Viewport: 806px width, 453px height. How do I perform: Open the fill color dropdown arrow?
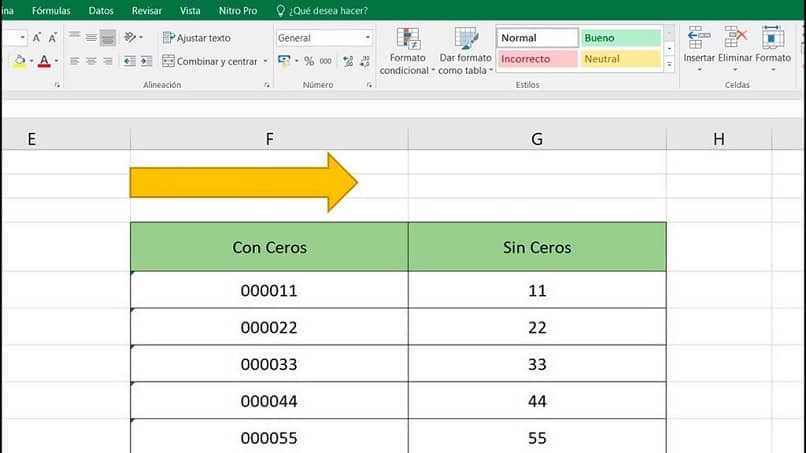(x=31, y=61)
